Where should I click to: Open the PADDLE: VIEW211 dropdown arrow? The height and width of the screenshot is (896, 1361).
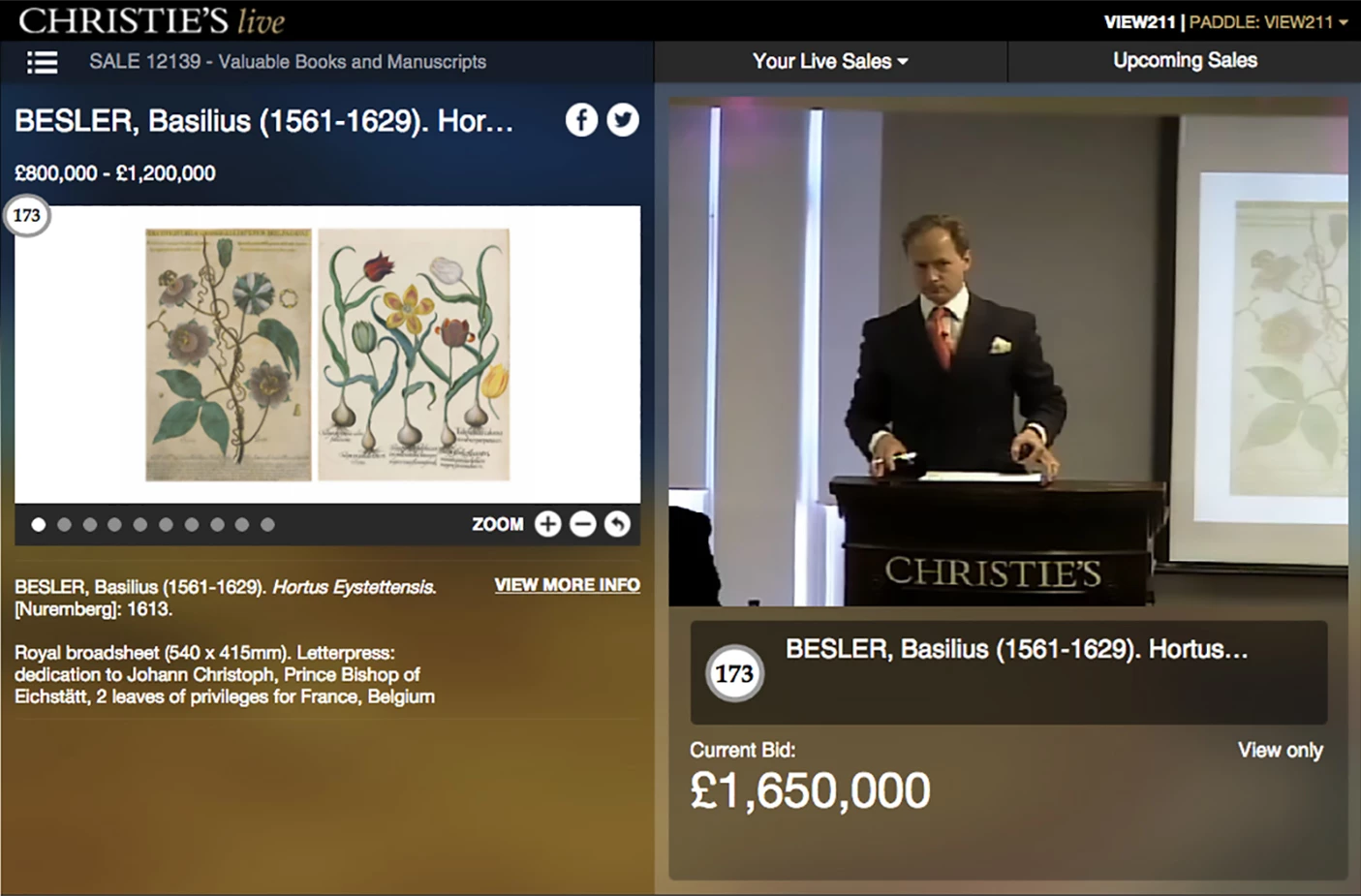click(x=1344, y=22)
